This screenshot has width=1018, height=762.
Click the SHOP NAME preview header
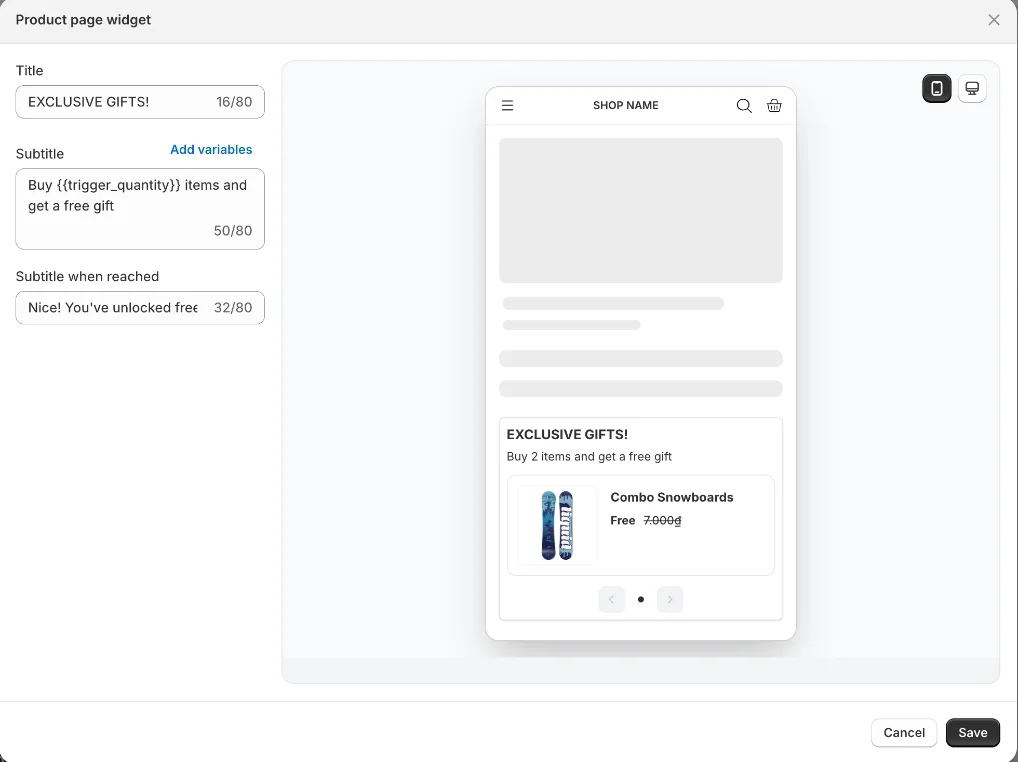(625, 105)
